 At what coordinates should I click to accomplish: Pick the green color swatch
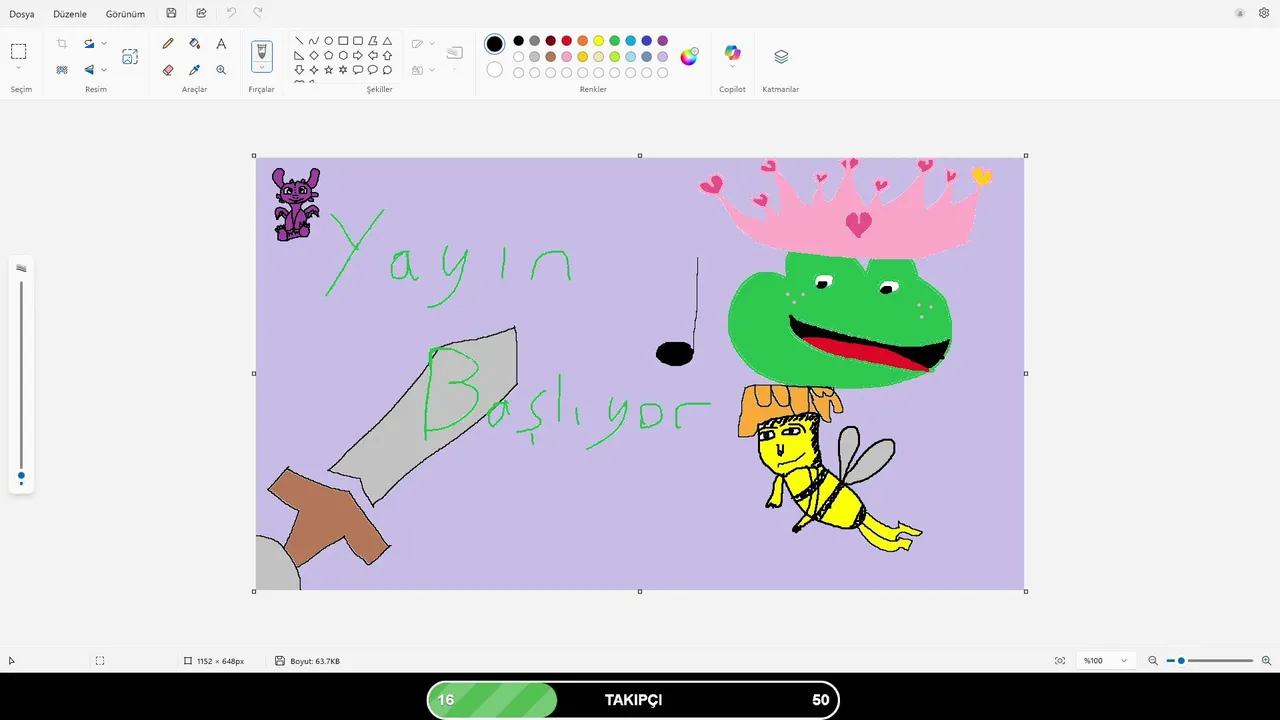[614, 41]
